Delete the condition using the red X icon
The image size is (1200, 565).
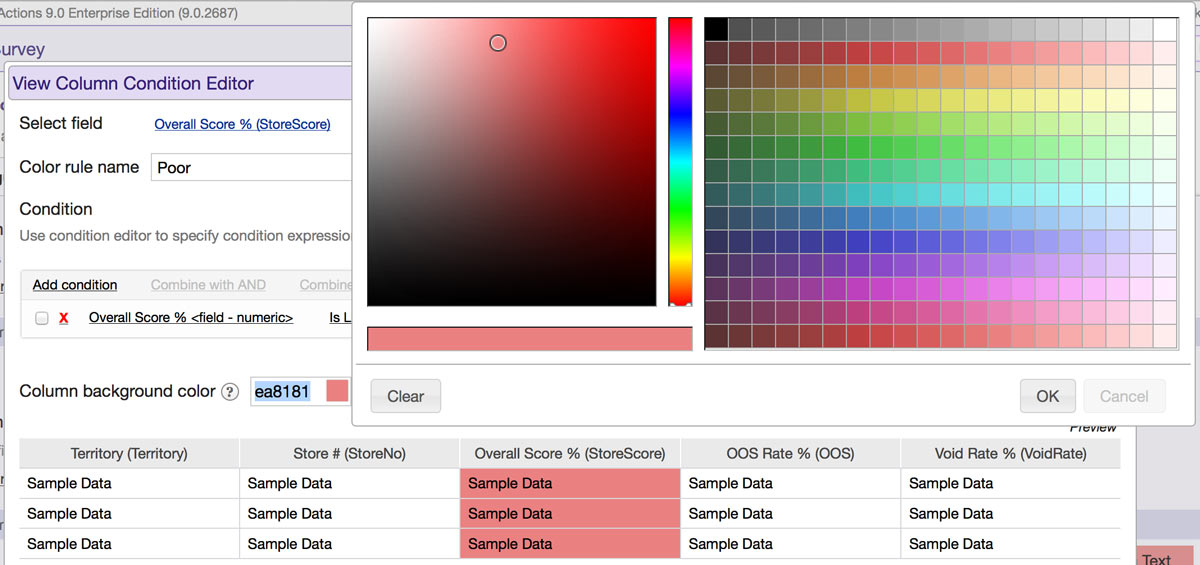coord(64,318)
